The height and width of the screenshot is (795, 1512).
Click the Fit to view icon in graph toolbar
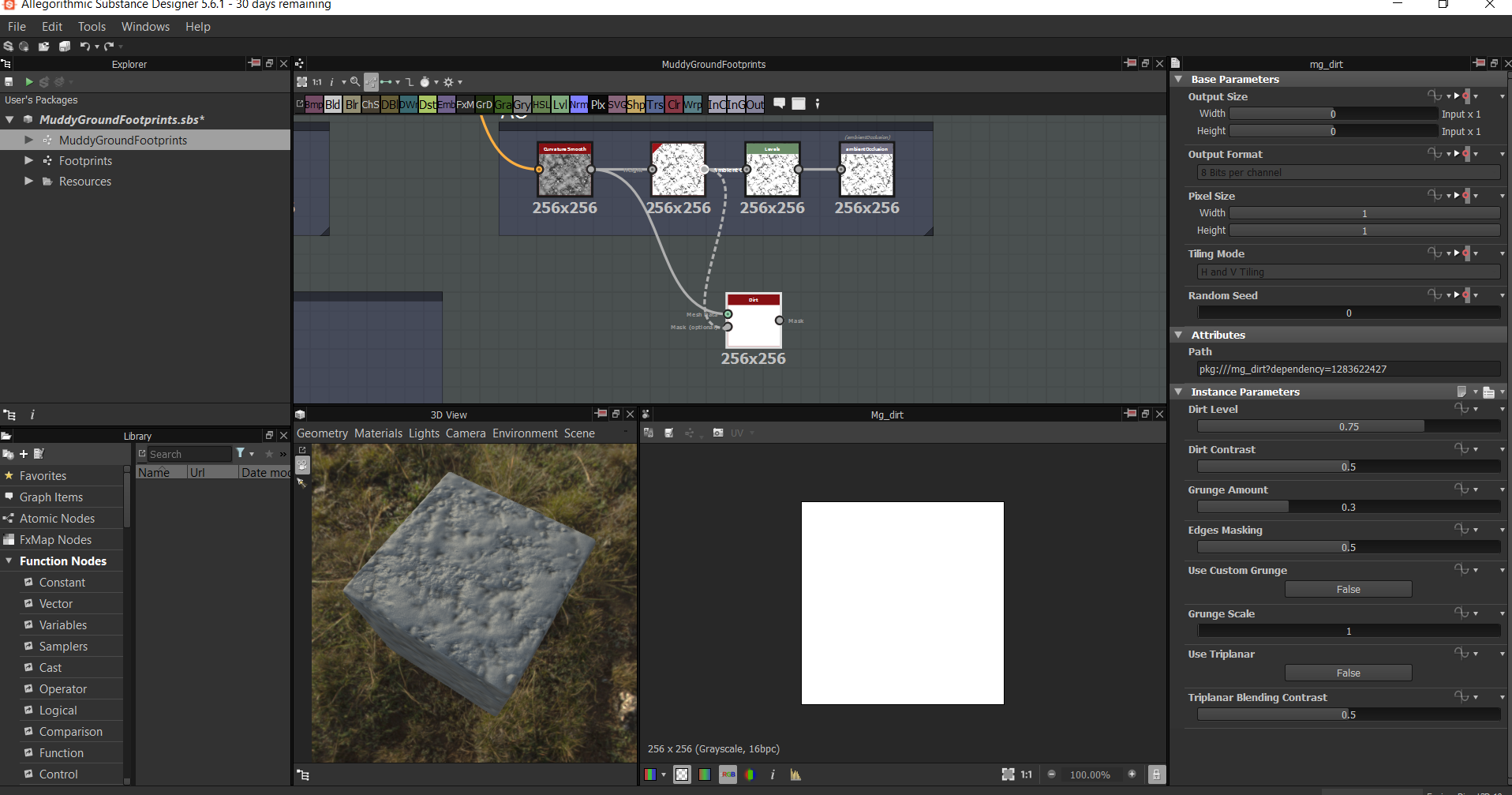click(301, 82)
